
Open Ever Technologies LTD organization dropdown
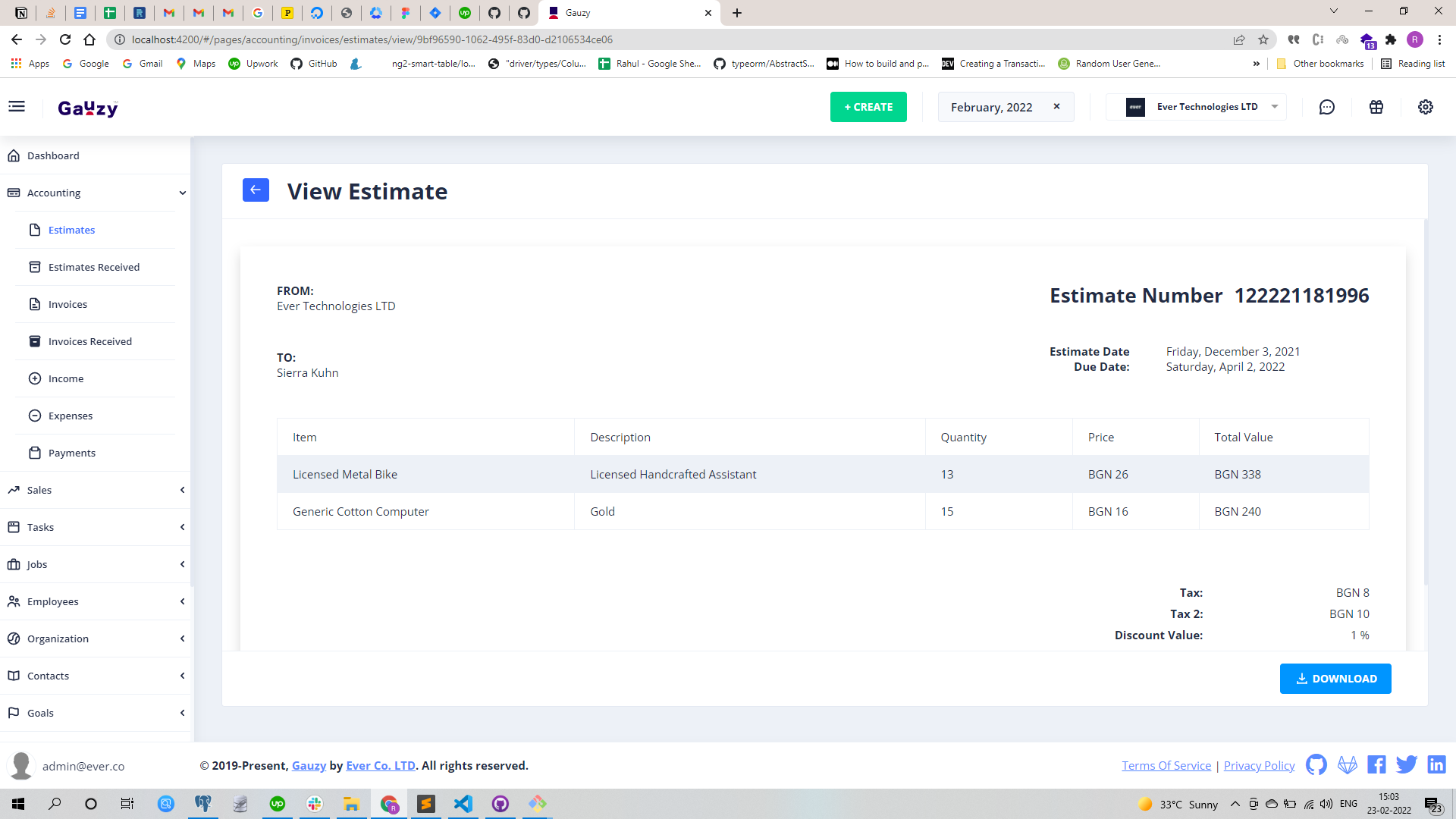(1206, 107)
